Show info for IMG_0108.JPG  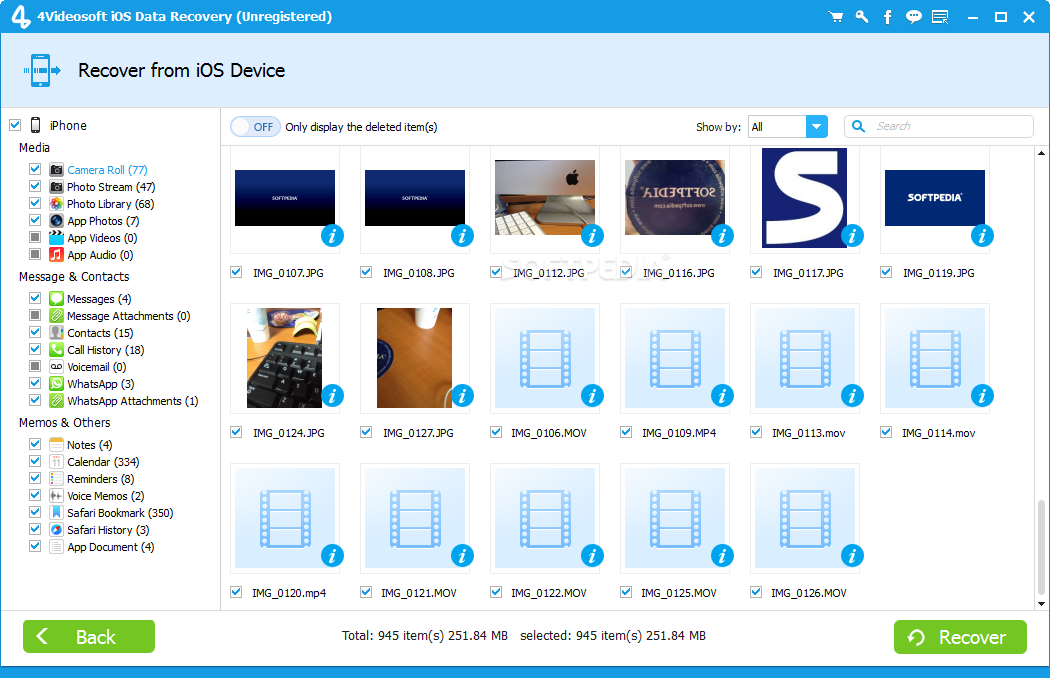coord(462,236)
